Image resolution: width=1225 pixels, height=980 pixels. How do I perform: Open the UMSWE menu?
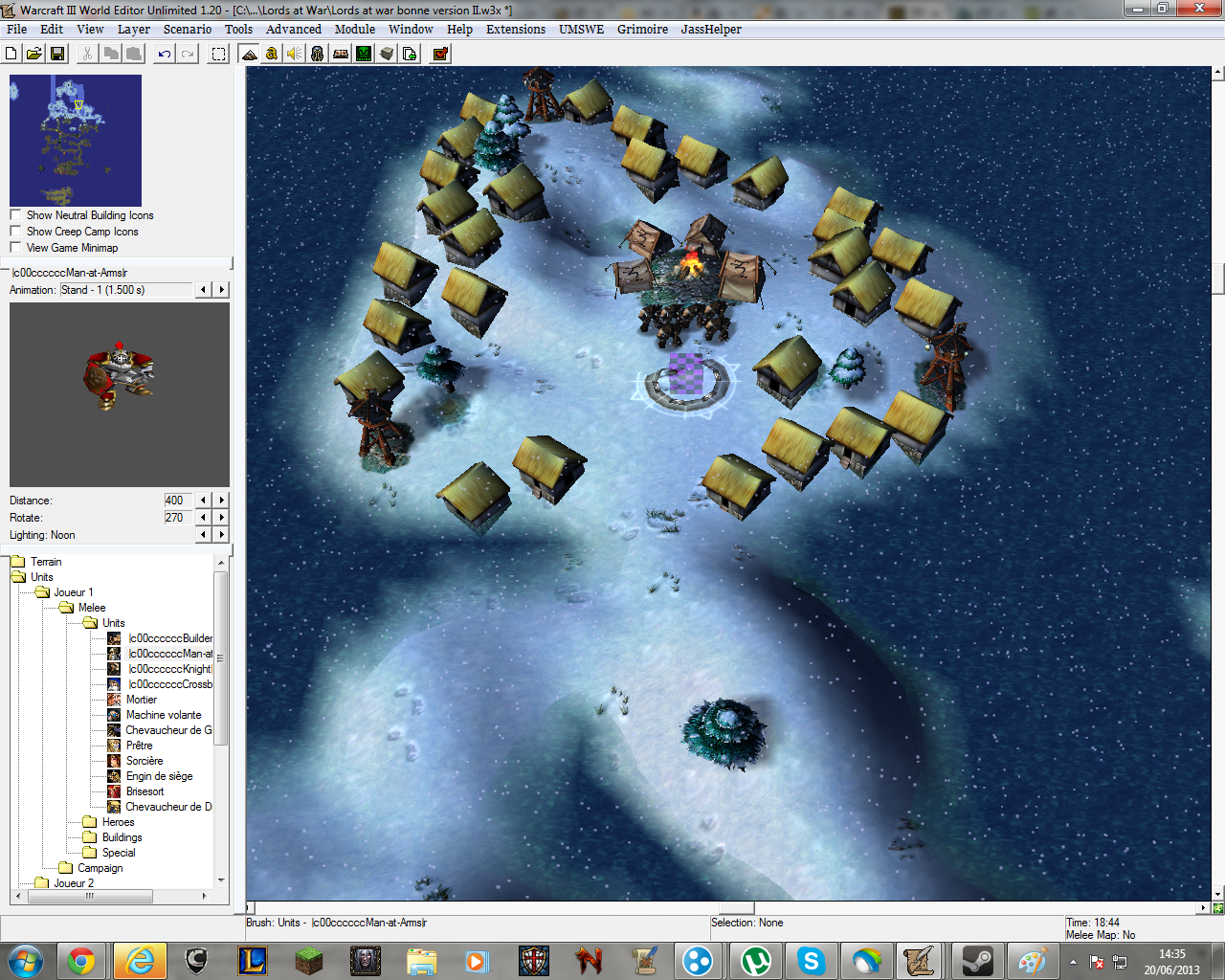[x=582, y=29]
